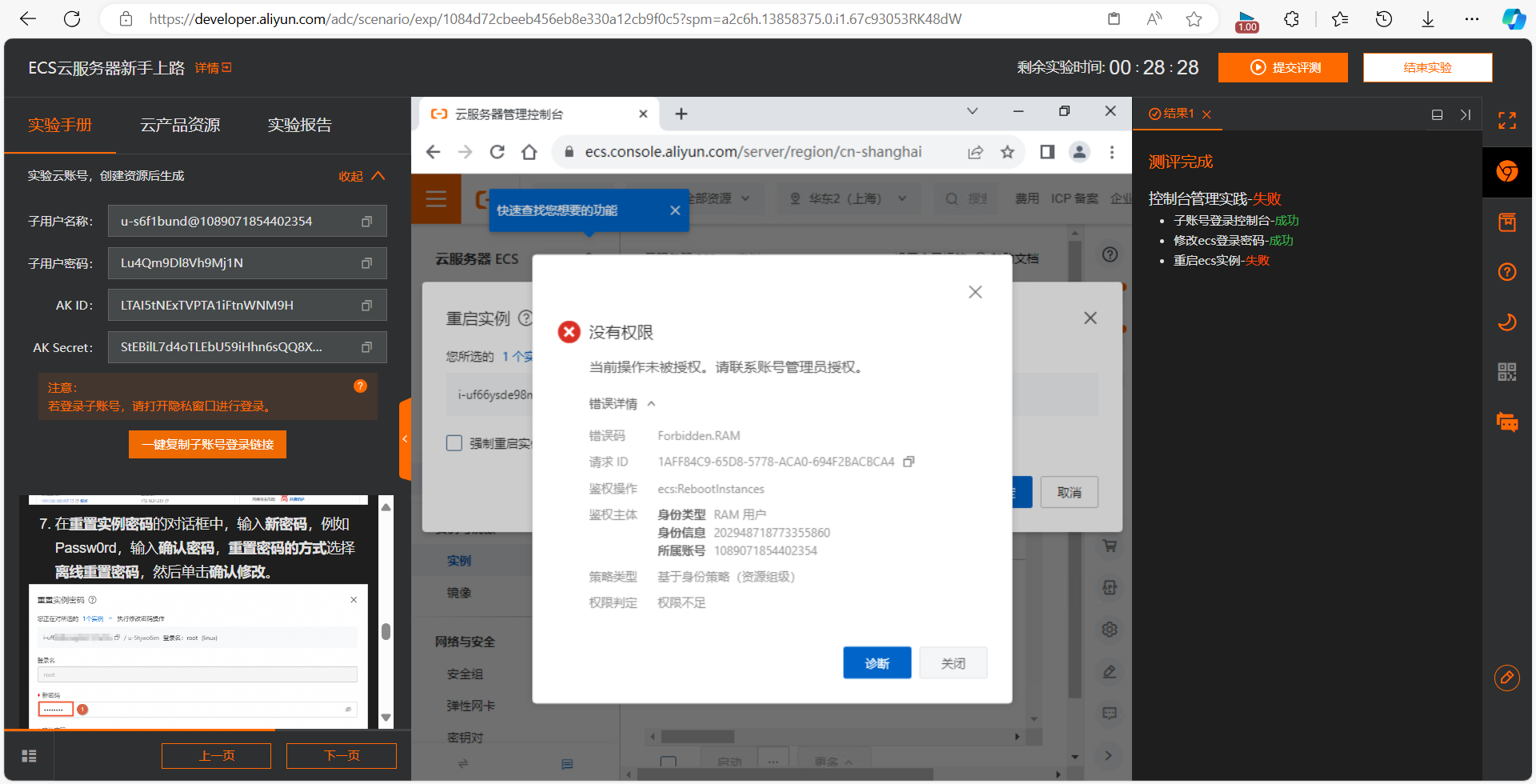Image resolution: width=1536 pixels, height=784 pixels.
Task: Open Edge extensions puzzle icon
Action: point(1291,19)
